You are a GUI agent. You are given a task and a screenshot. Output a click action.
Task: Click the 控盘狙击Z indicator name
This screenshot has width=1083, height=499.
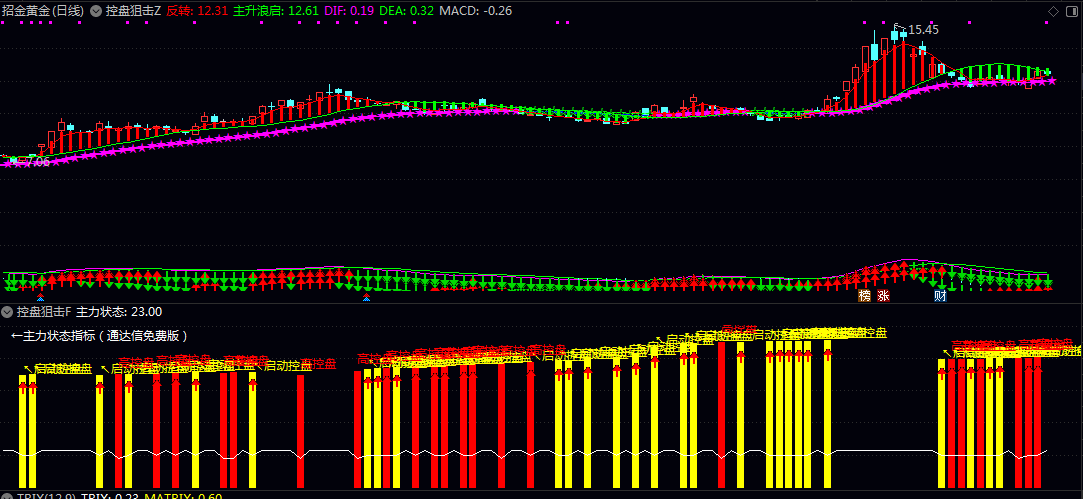coord(133,11)
